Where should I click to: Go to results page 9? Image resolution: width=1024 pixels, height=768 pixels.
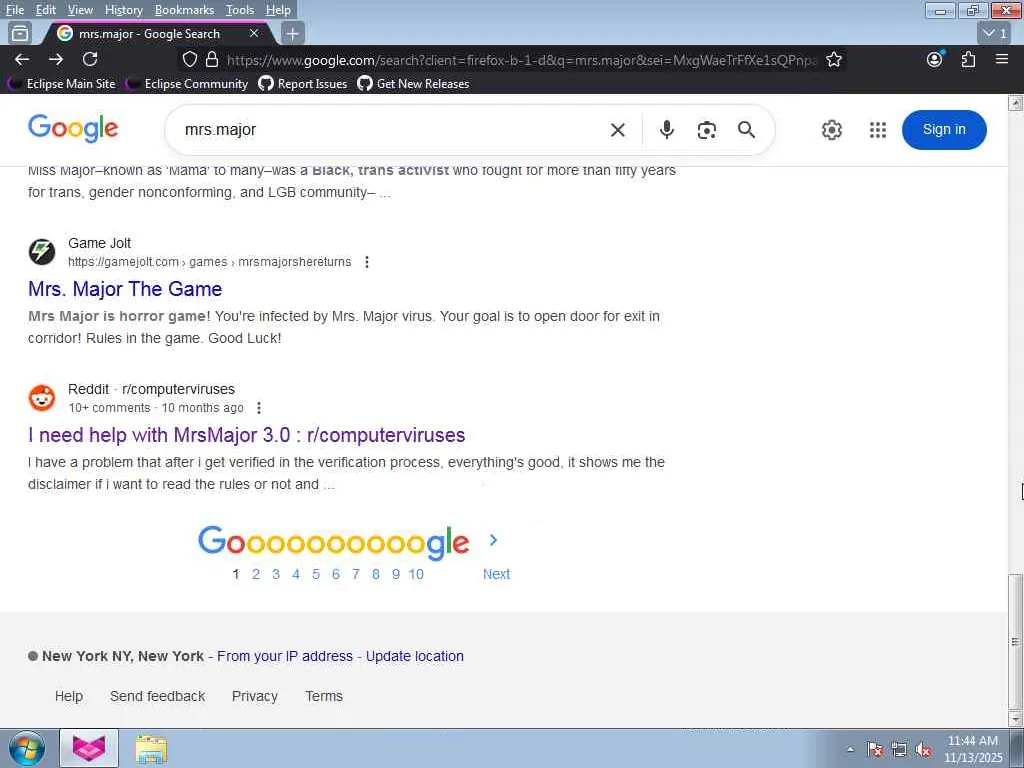(396, 574)
